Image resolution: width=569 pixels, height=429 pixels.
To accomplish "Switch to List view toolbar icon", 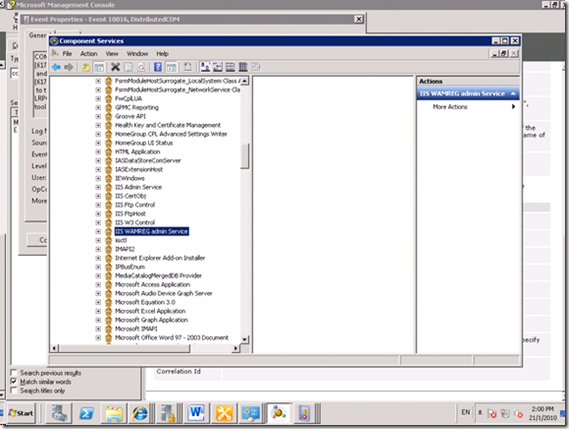I will pyautogui.click(x=230, y=67).
